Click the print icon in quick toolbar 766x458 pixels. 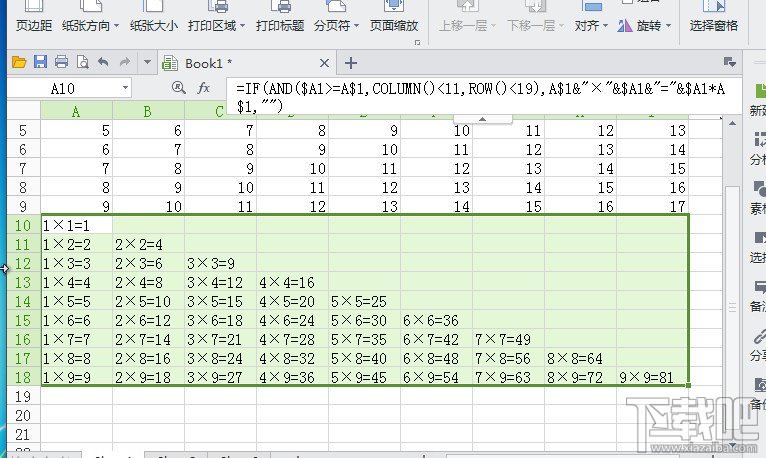point(62,62)
